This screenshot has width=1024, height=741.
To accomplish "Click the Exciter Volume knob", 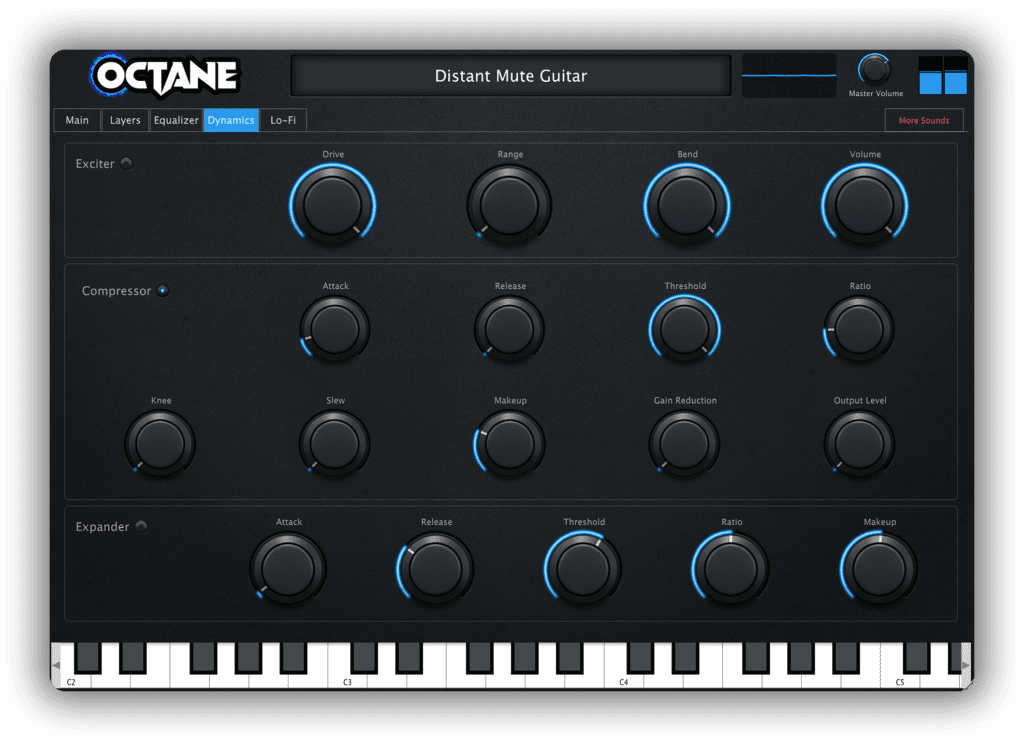I will [x=865, y=204].
